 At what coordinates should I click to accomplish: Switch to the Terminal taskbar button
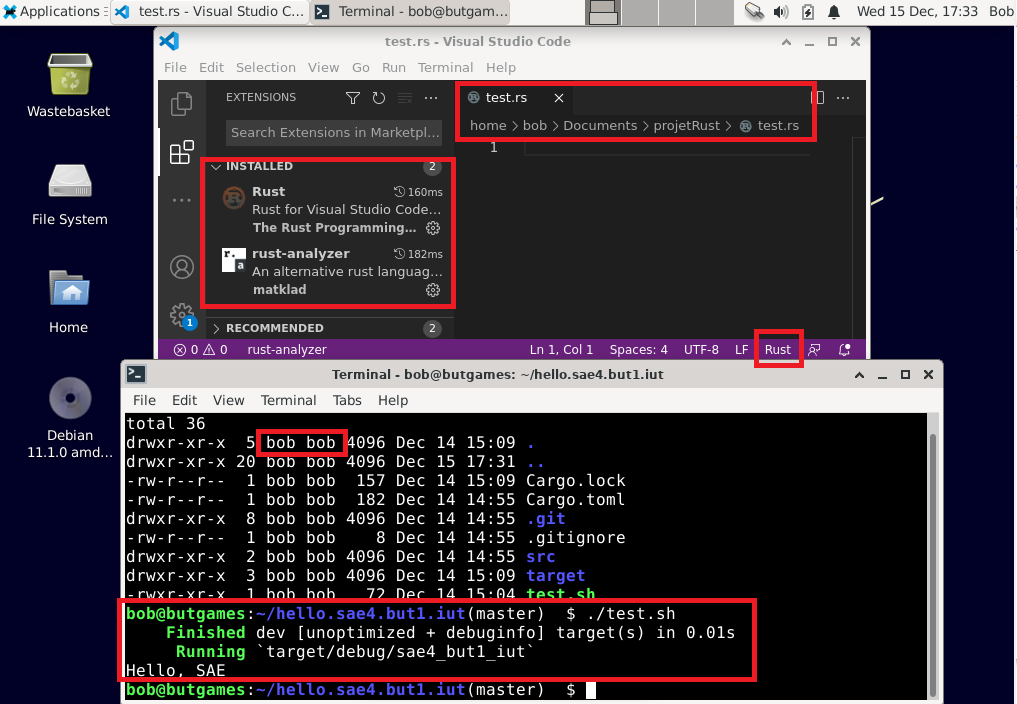410,12
